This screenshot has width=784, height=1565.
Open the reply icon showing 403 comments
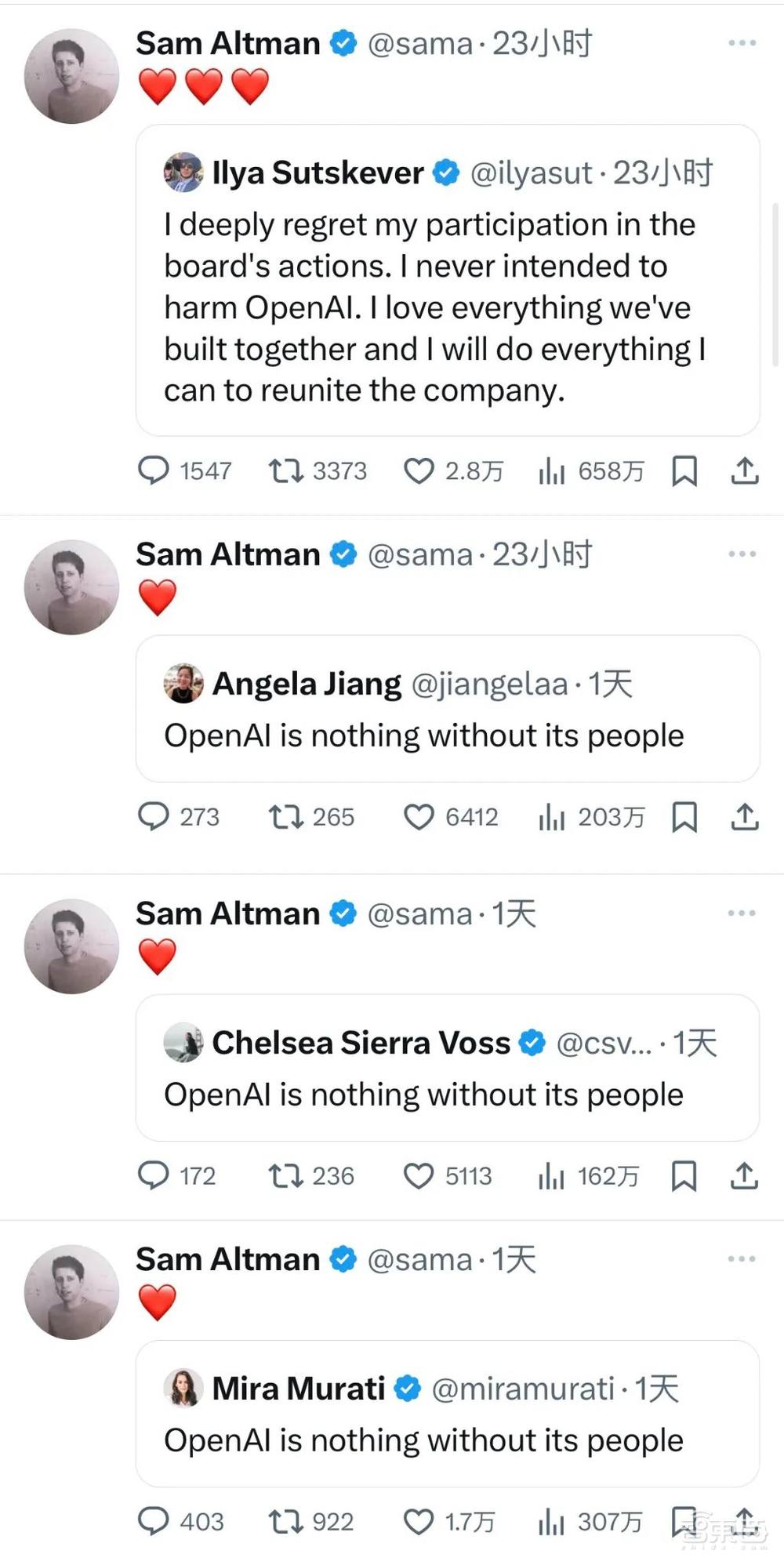[154, 1521]
